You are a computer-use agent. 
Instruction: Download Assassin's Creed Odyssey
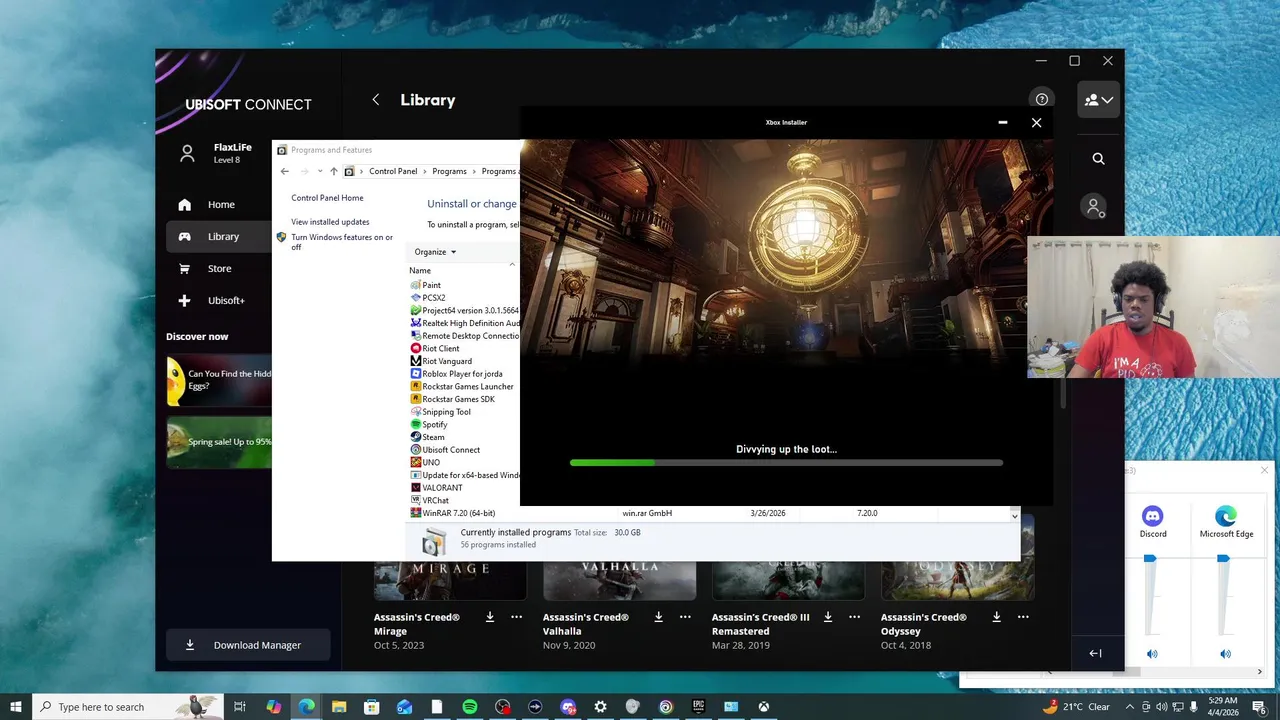997,617
